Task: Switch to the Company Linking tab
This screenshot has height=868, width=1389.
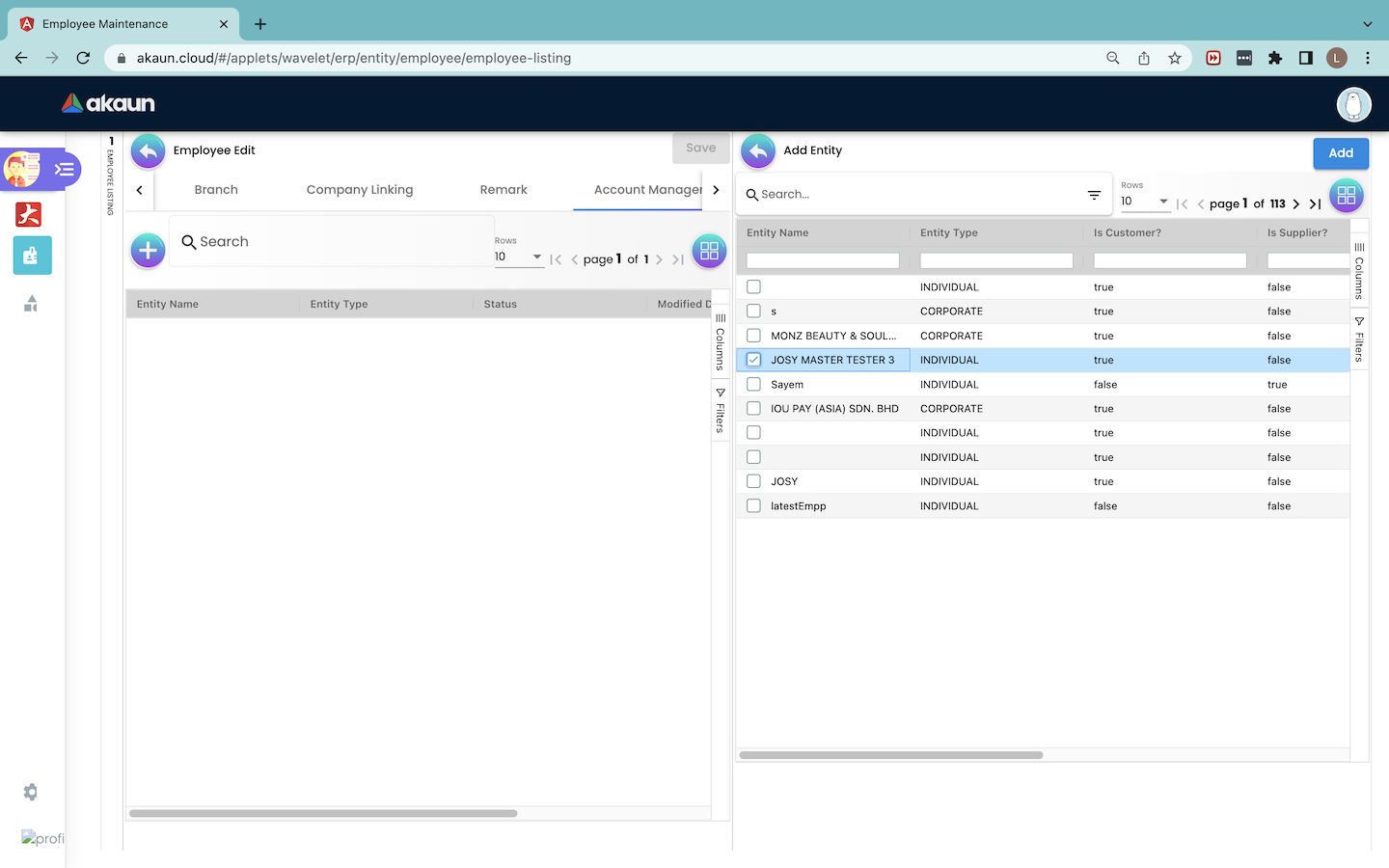Action: tap(360, 190)
